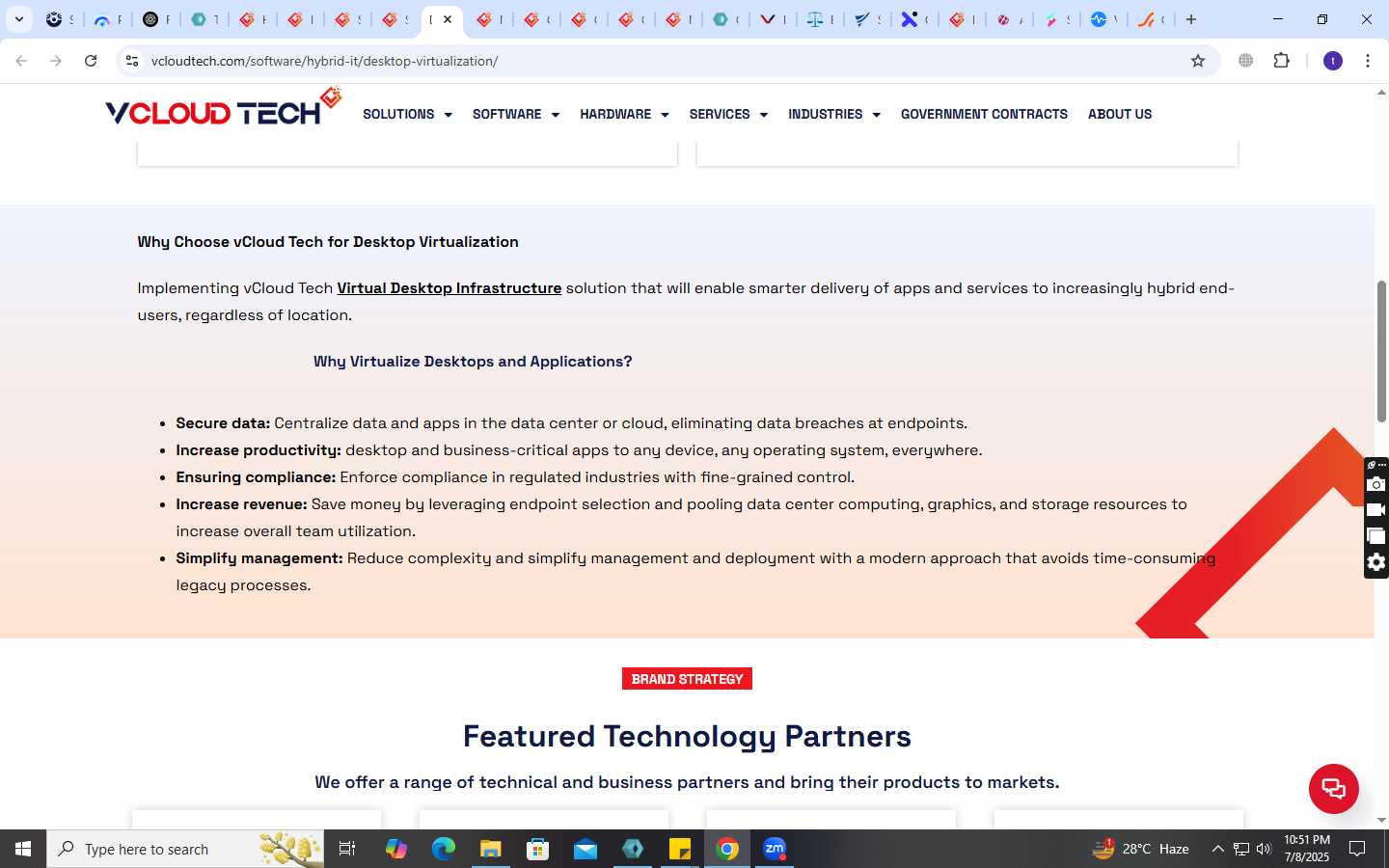Click the camera screenshot icon in side widget
Viewport: 1389px width, 868px height.
click(1376, 484)
